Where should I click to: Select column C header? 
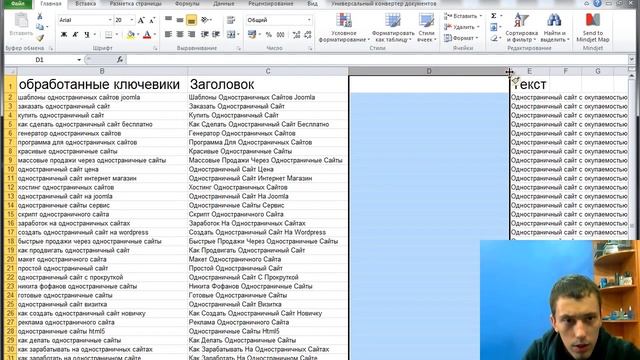[x=268, y=71]
